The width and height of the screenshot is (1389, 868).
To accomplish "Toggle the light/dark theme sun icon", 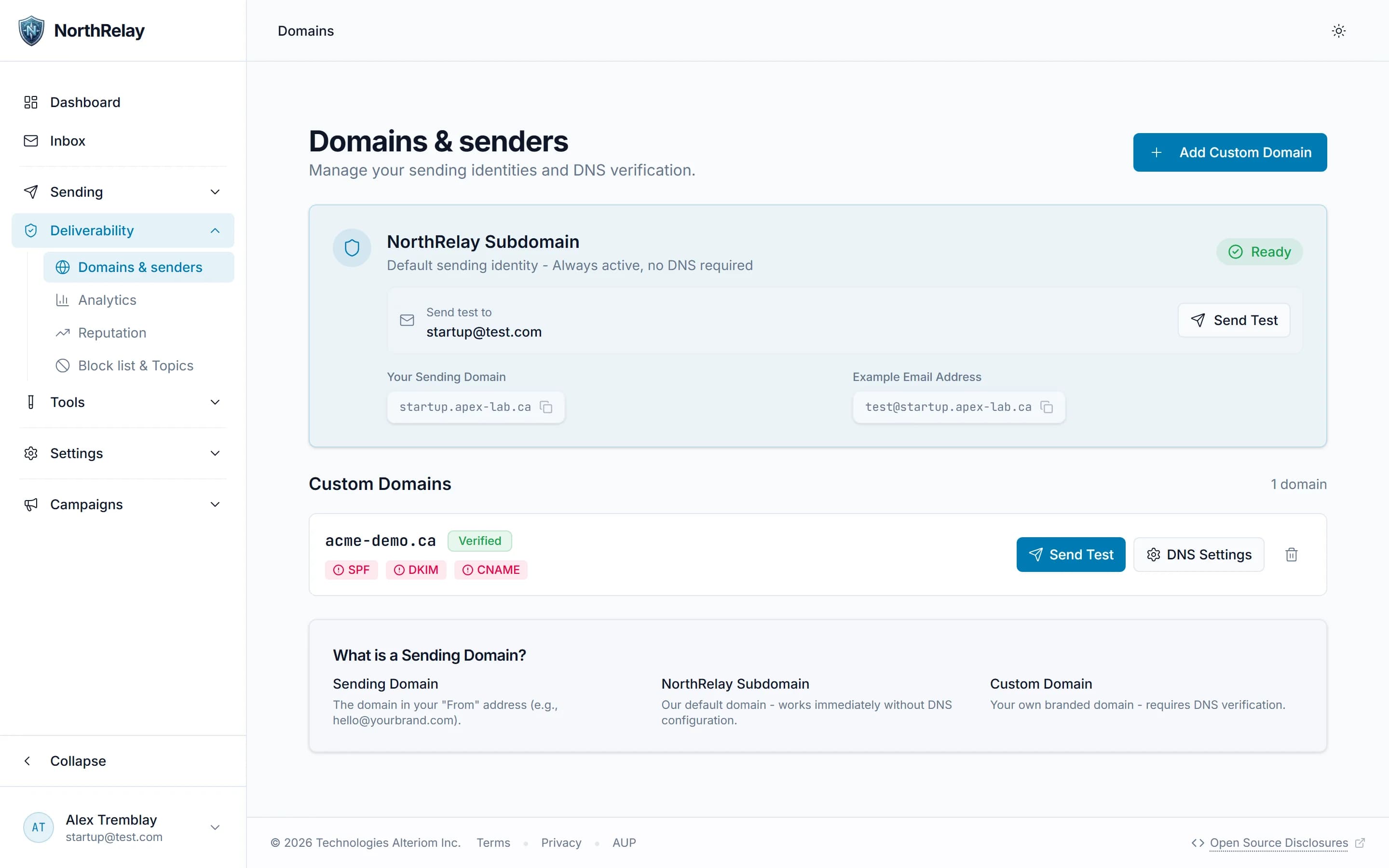I will pyautogui.click(x=1338, y=31).
